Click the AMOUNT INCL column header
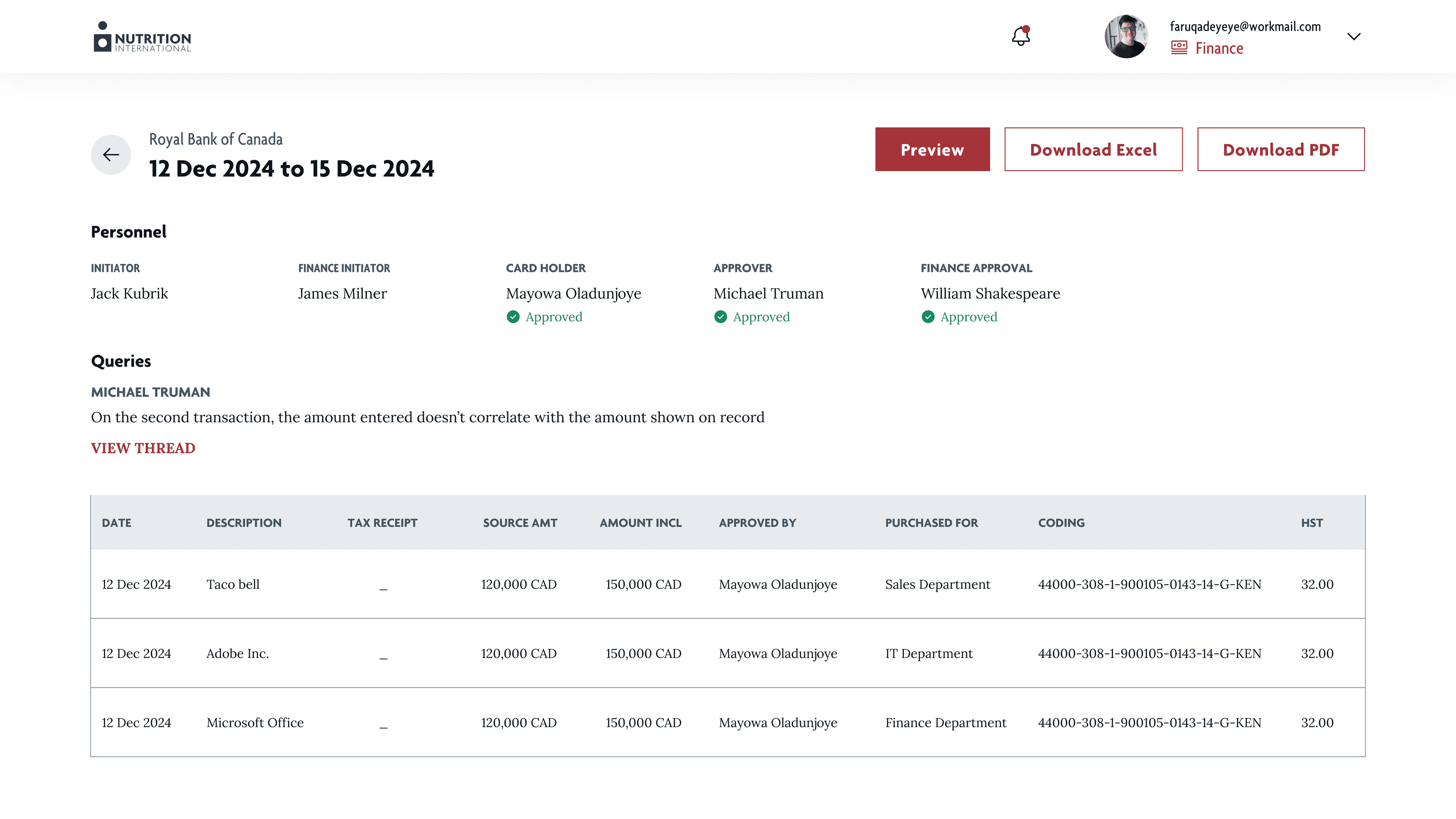This screenshot has height=819, width=1456. coord(640,523)
